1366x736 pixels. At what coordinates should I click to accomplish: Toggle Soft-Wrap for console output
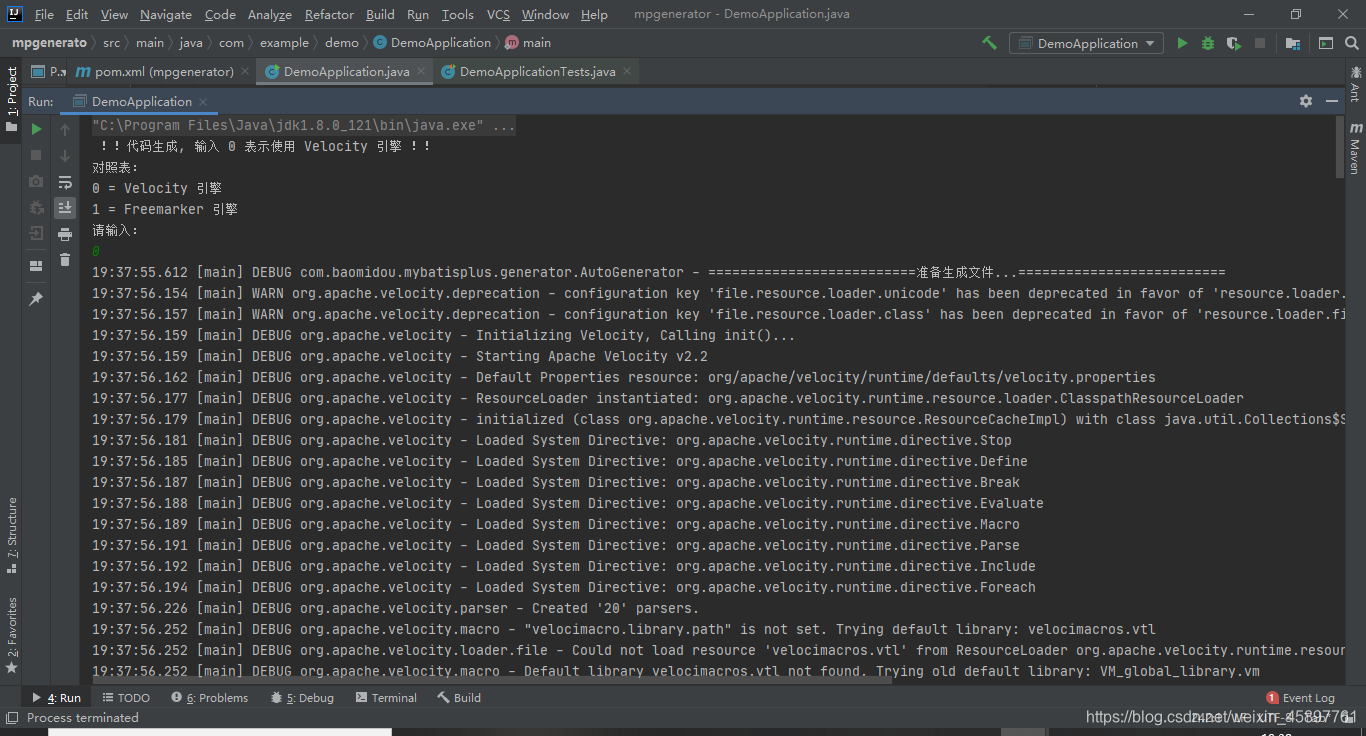pyautogui.click(x=65, y=182)
